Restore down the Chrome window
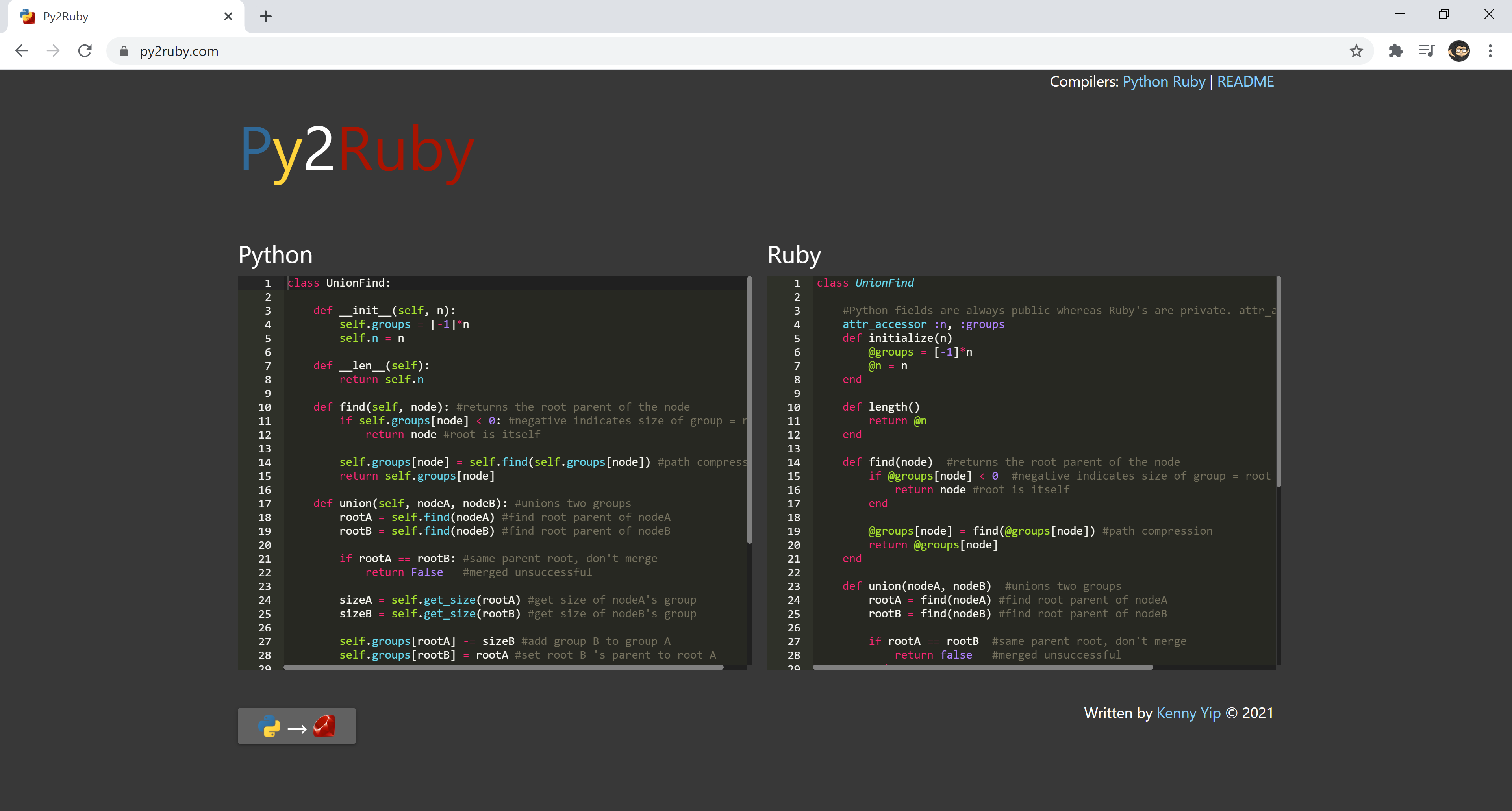This screenshot has height=811, width=1512. coord(1444,14)
